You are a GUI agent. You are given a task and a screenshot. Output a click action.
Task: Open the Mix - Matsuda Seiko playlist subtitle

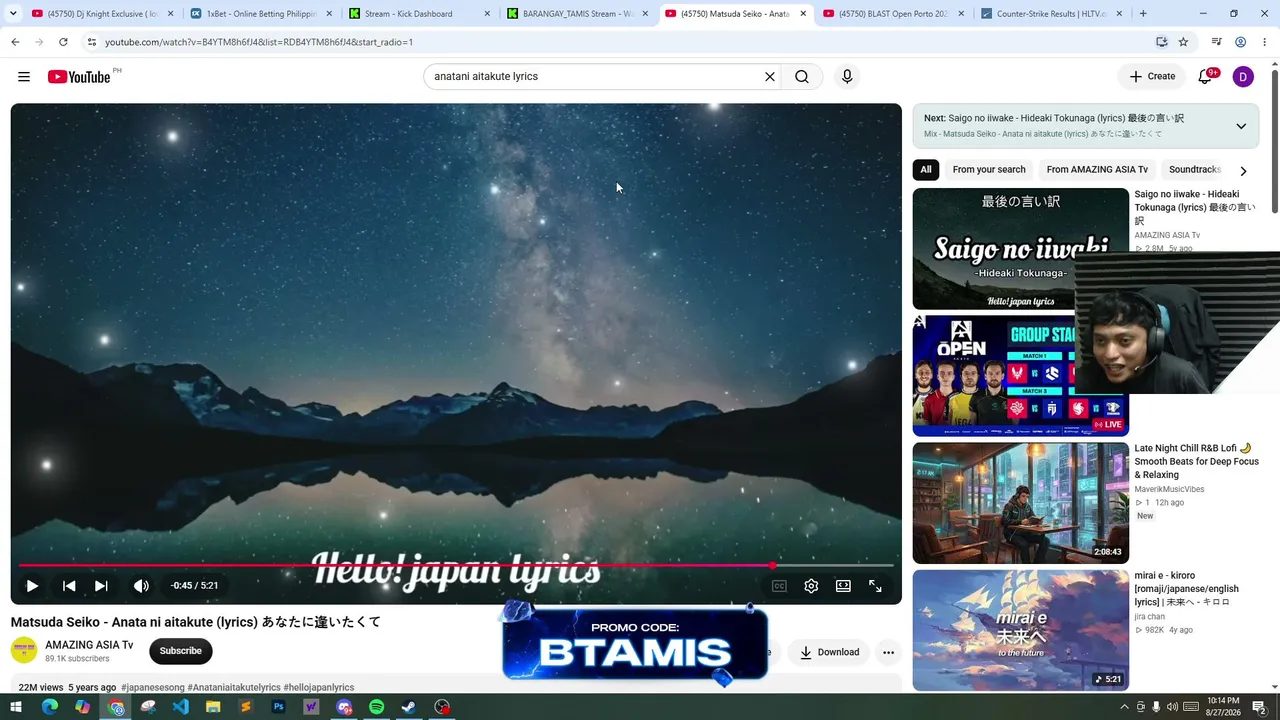pos(1043,134)
